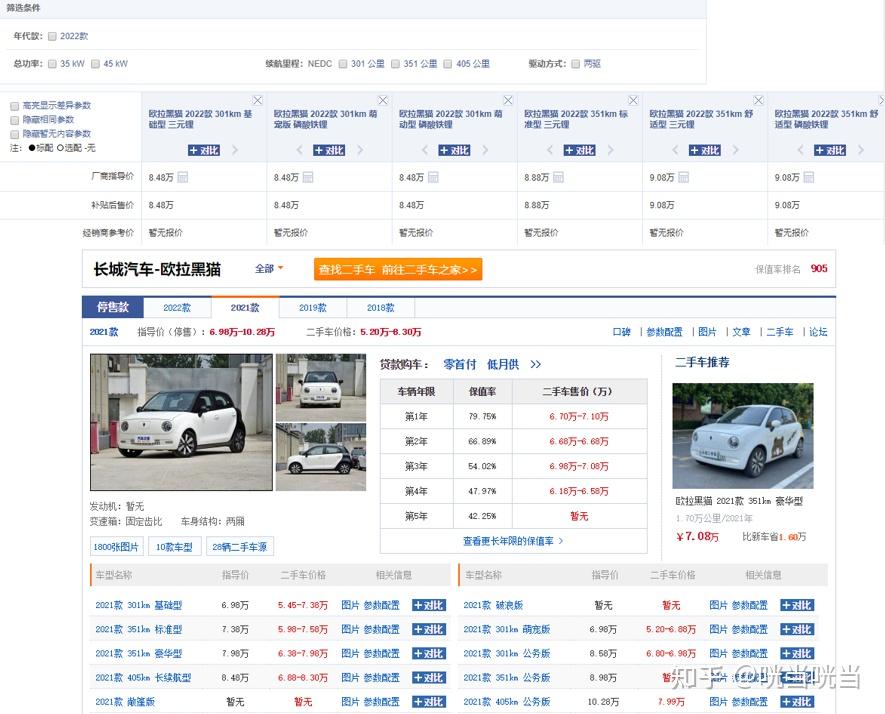
Task: Move 301km 萌宠版 column left with arrow
Action: (x=300, y=150)
